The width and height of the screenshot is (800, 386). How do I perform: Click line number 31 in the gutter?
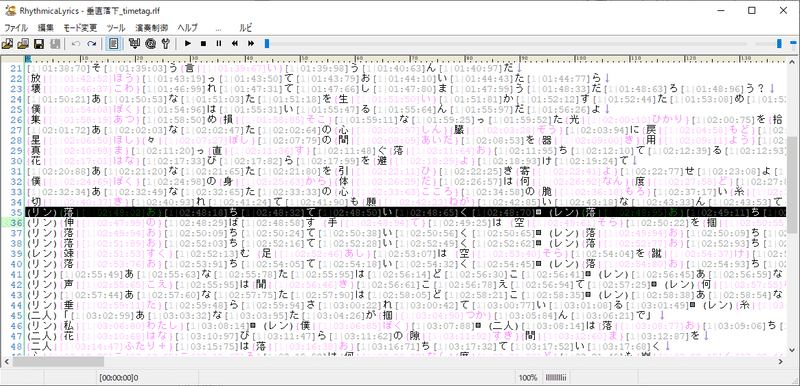click(x=16, y=171)
